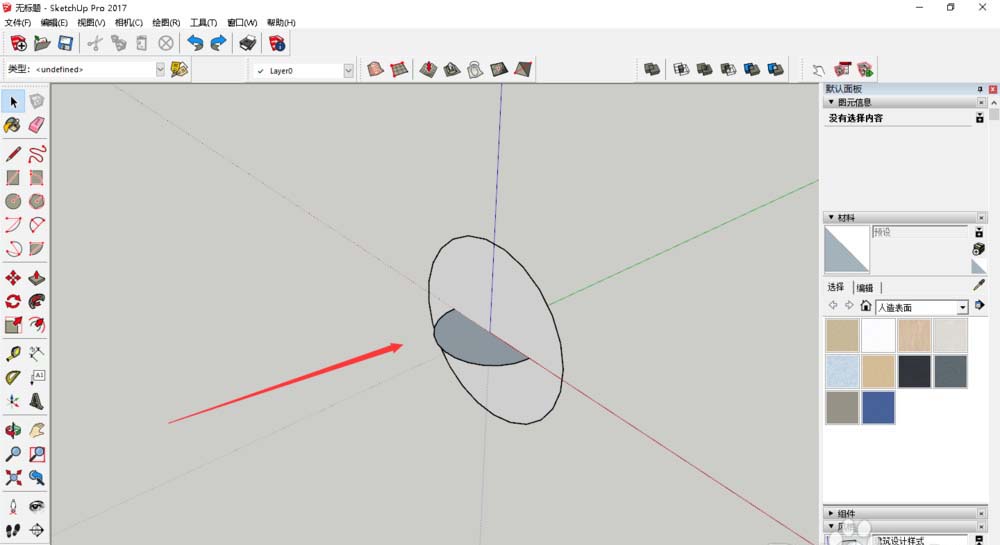1000x545 pixels.
Task: Activate the Protractor tool
Action: click(13, 377)
